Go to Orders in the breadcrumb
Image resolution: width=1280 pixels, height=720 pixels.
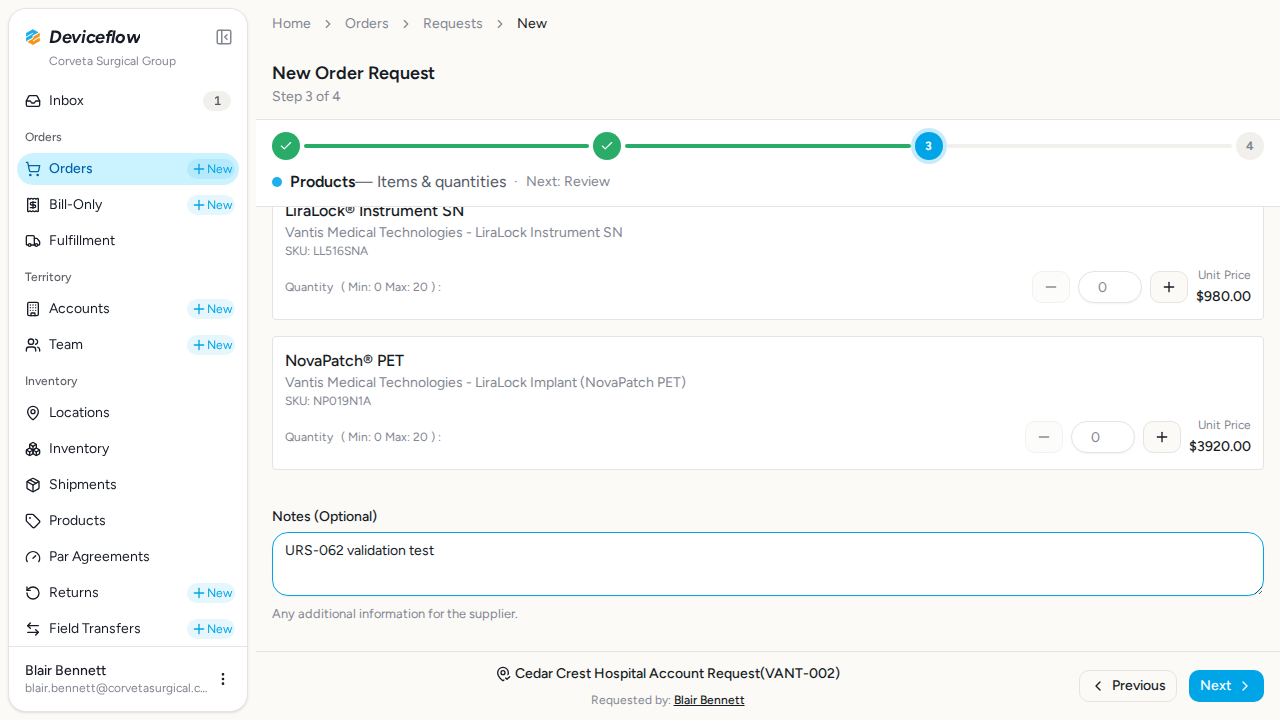[367, 23]
